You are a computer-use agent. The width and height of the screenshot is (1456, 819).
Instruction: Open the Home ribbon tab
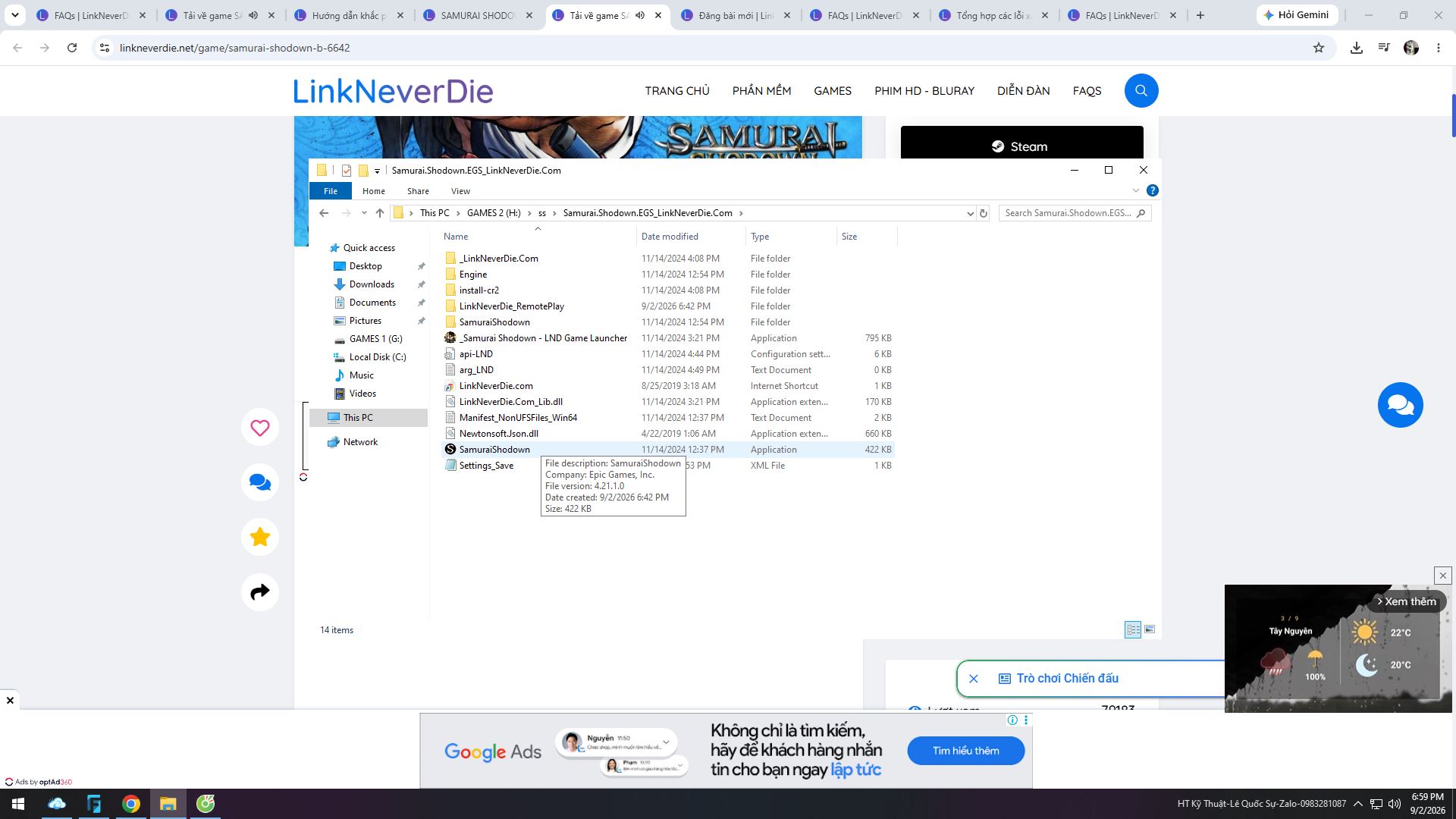[x=374, y=191]
